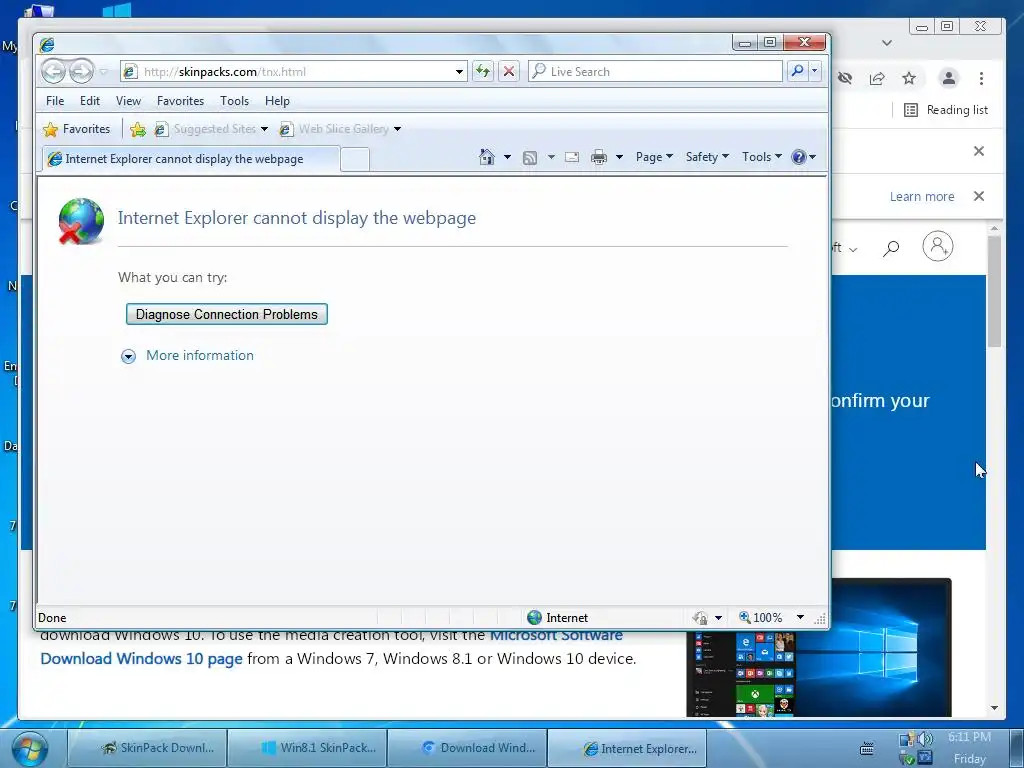Screen dimensions: 1024x768
Task: Expand the search provider dropdown arrow
Action: (814, 71)
